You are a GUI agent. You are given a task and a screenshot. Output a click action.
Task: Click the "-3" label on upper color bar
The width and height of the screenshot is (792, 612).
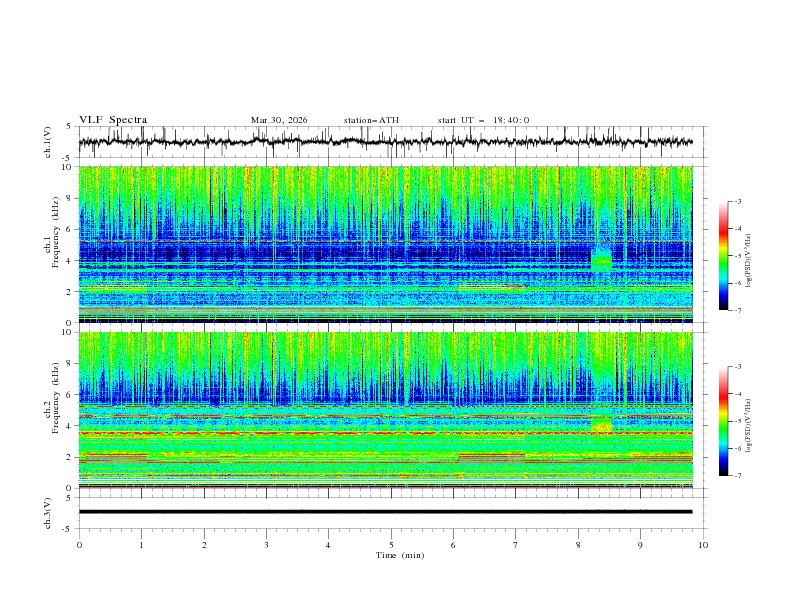pyautogui.click(x=737, y=201)
